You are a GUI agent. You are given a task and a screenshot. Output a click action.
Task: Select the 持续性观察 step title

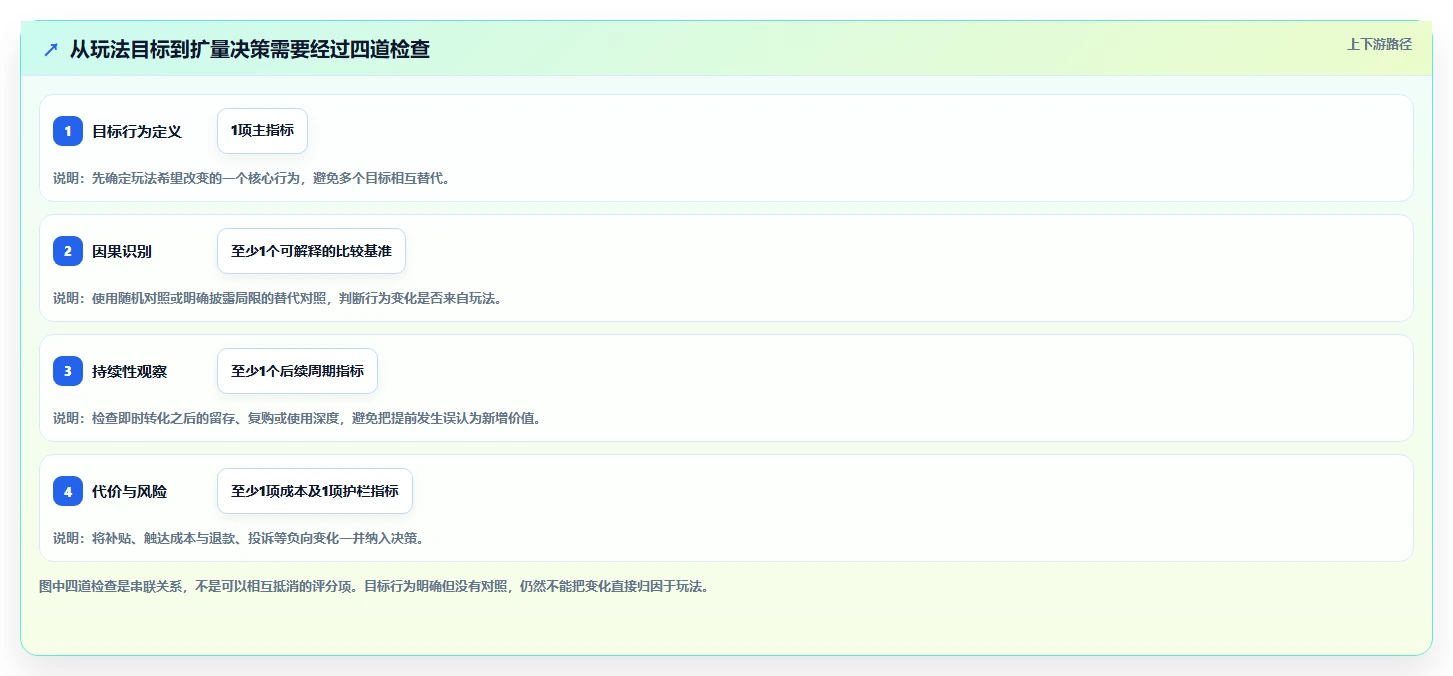130,371
